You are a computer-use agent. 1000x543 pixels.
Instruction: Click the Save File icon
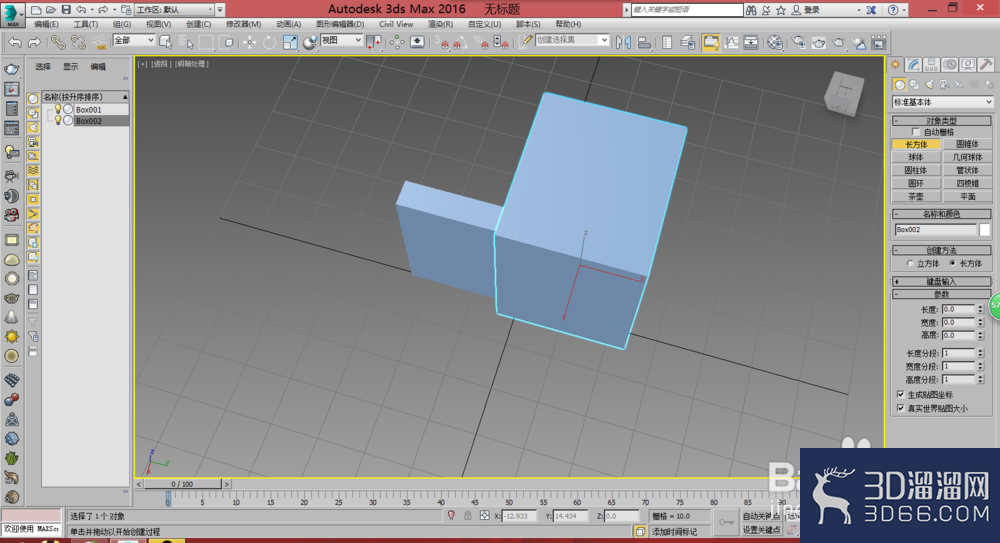(x=66, y=10)
